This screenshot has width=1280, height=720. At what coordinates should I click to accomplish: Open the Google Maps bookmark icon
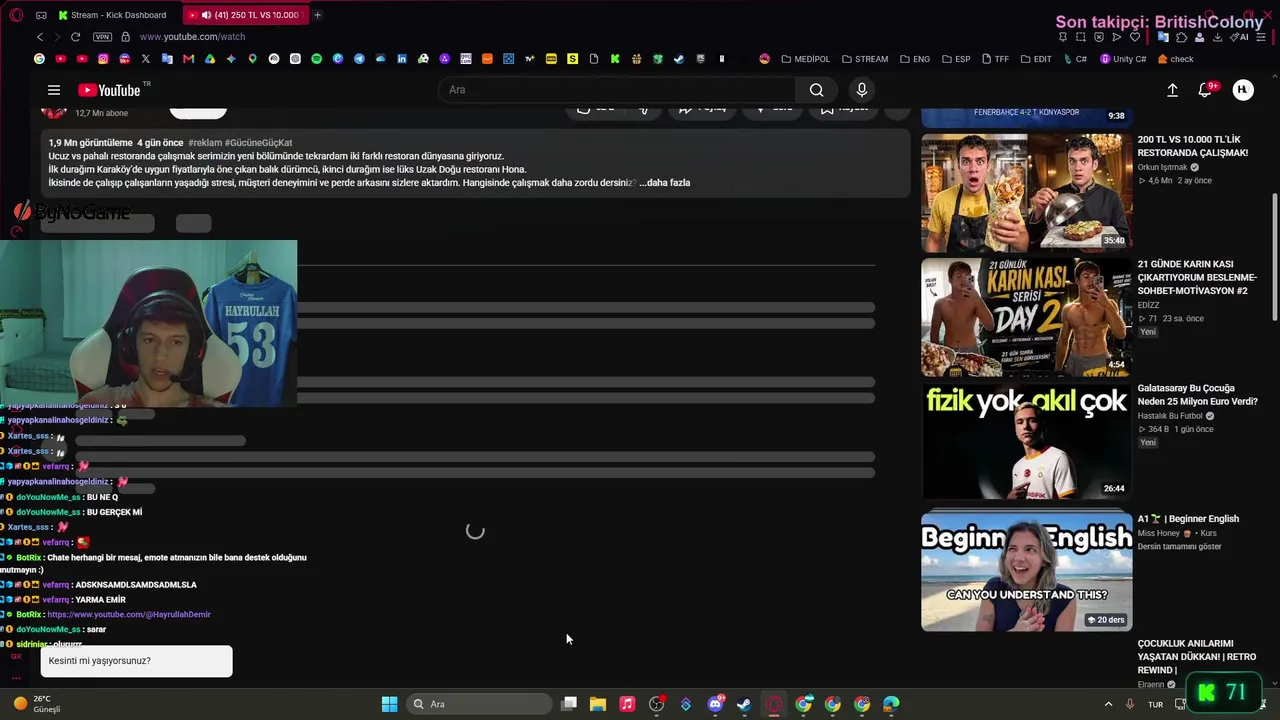pyautogui.click(x=252, y=59)
